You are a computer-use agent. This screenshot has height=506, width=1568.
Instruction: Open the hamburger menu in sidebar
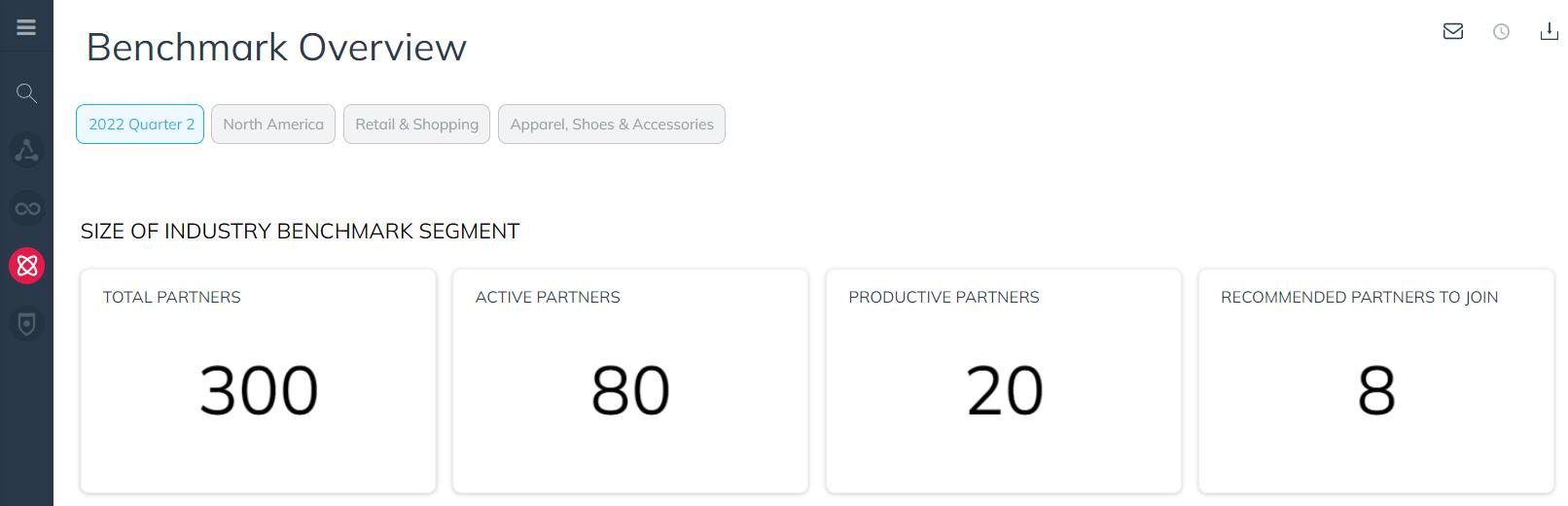click(x=26, y=27)
